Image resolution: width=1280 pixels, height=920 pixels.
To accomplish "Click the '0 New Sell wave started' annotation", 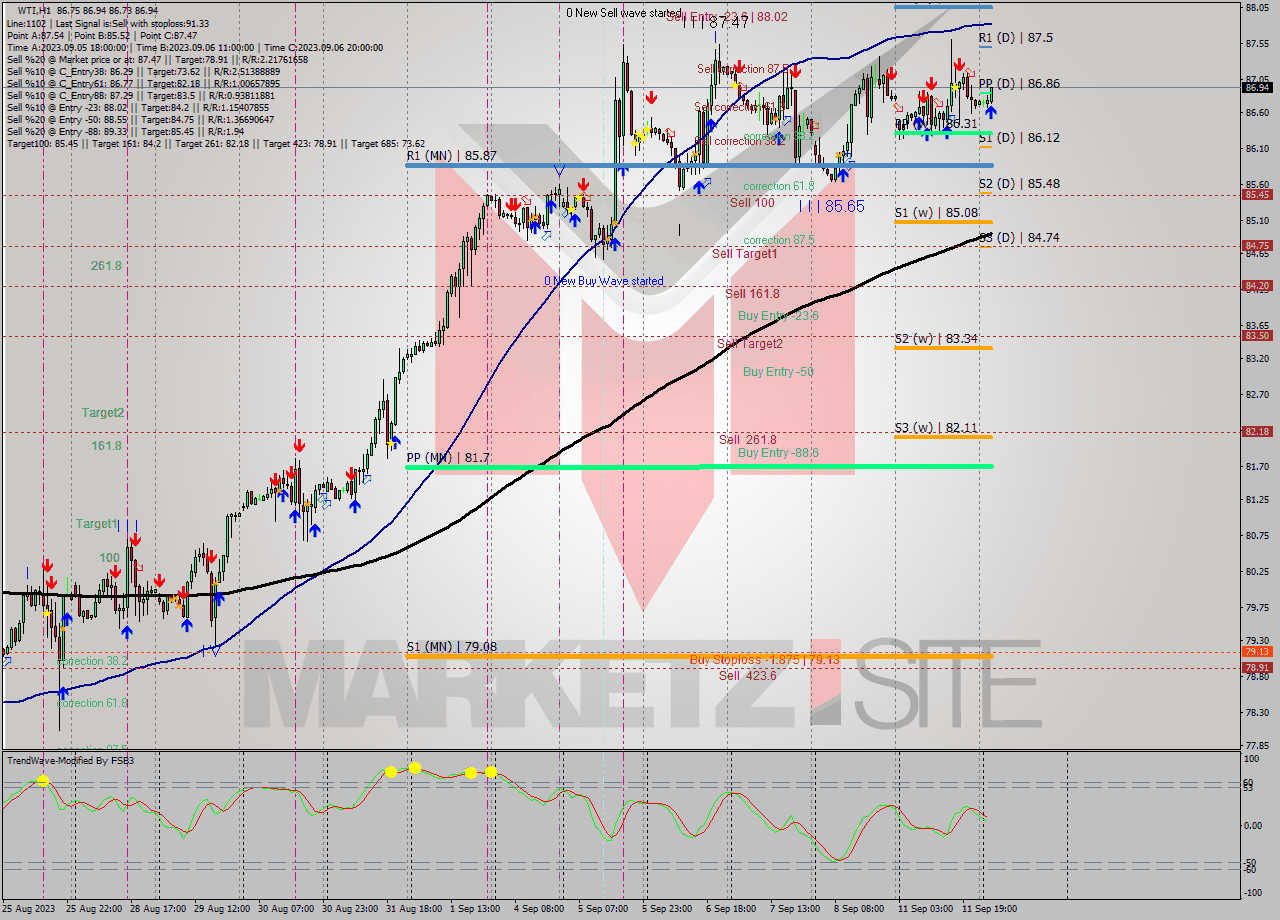I will click(624, 13).
